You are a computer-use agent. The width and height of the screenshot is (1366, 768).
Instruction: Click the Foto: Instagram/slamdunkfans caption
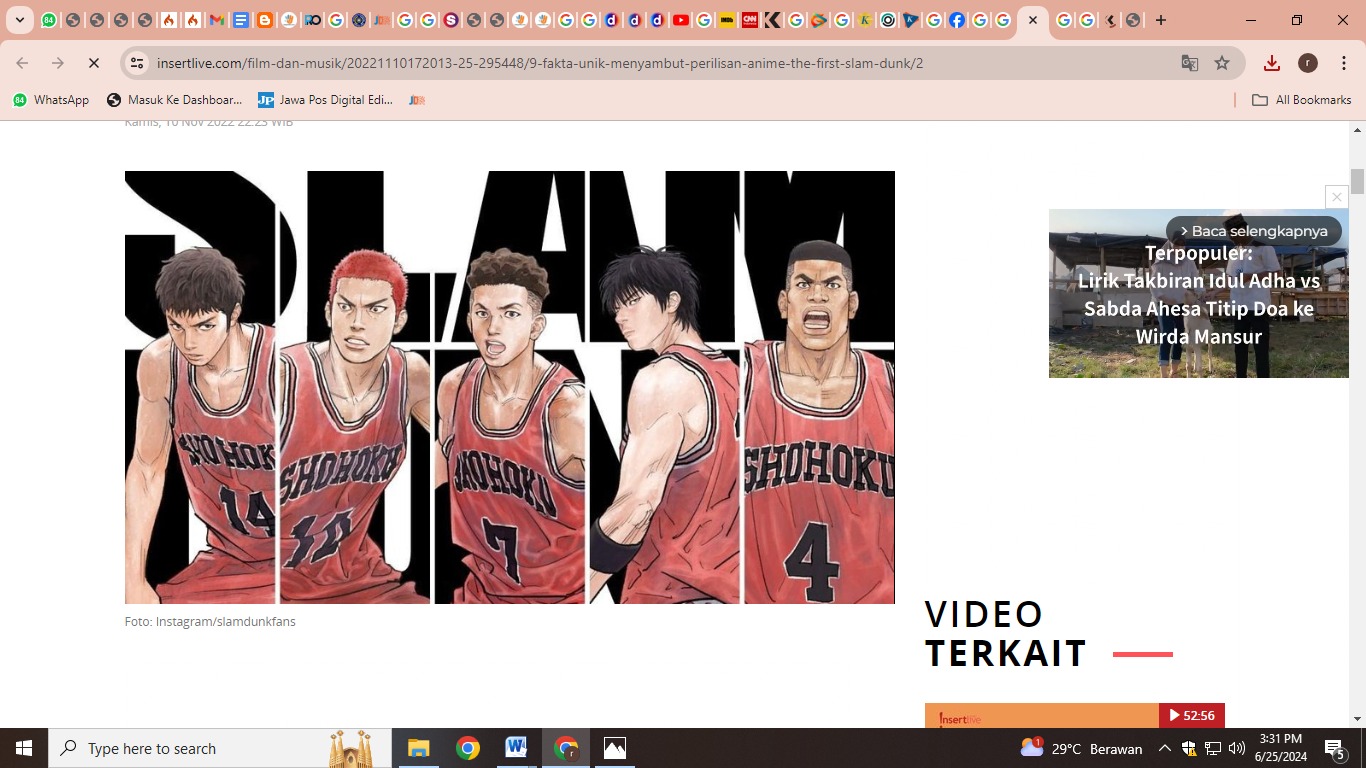coord(210,621)
